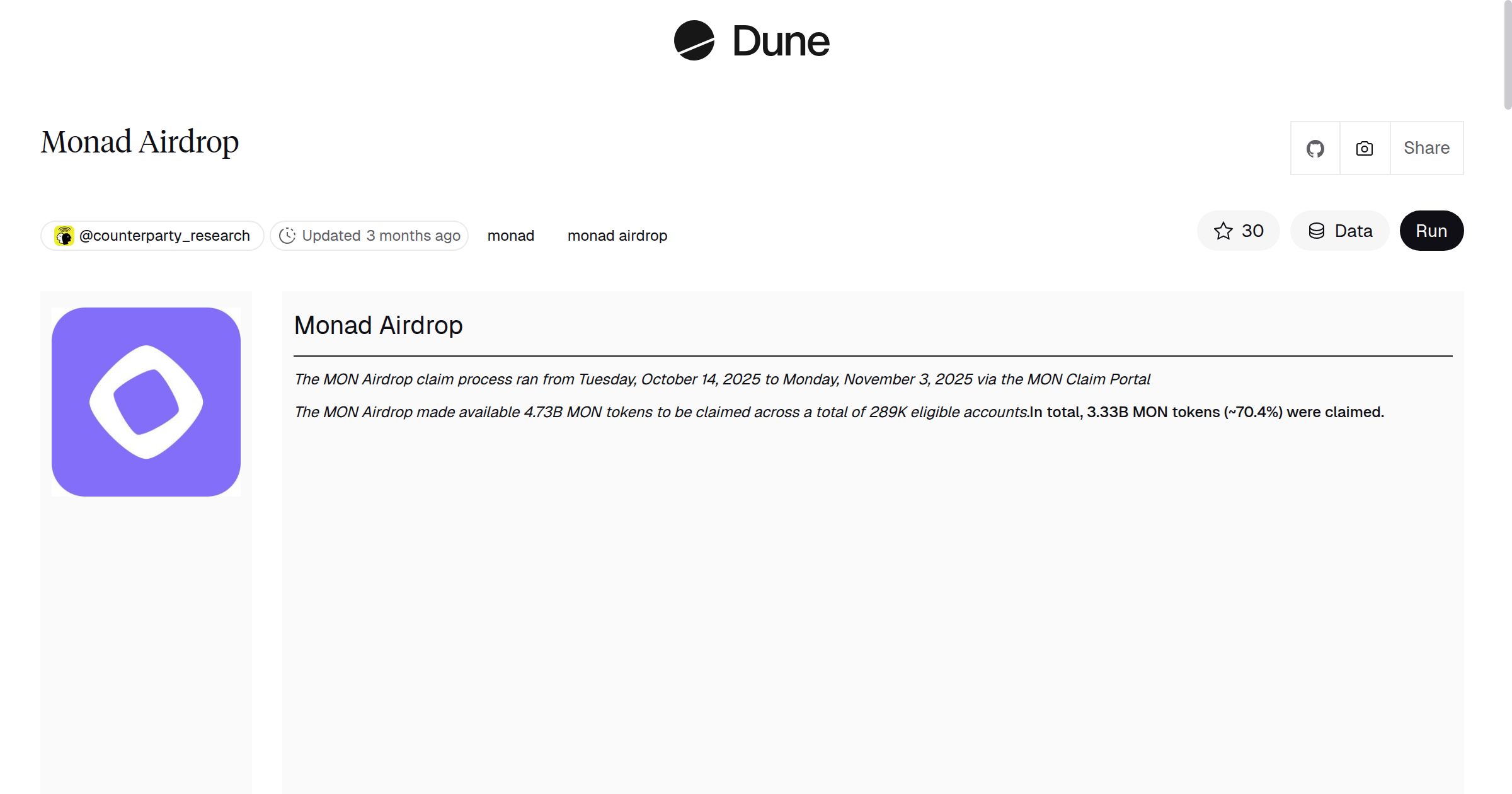Image resolution: width=1512 pixels, height=794 pixels.
Task: Open the Data panel
Action: (1339, 231)
